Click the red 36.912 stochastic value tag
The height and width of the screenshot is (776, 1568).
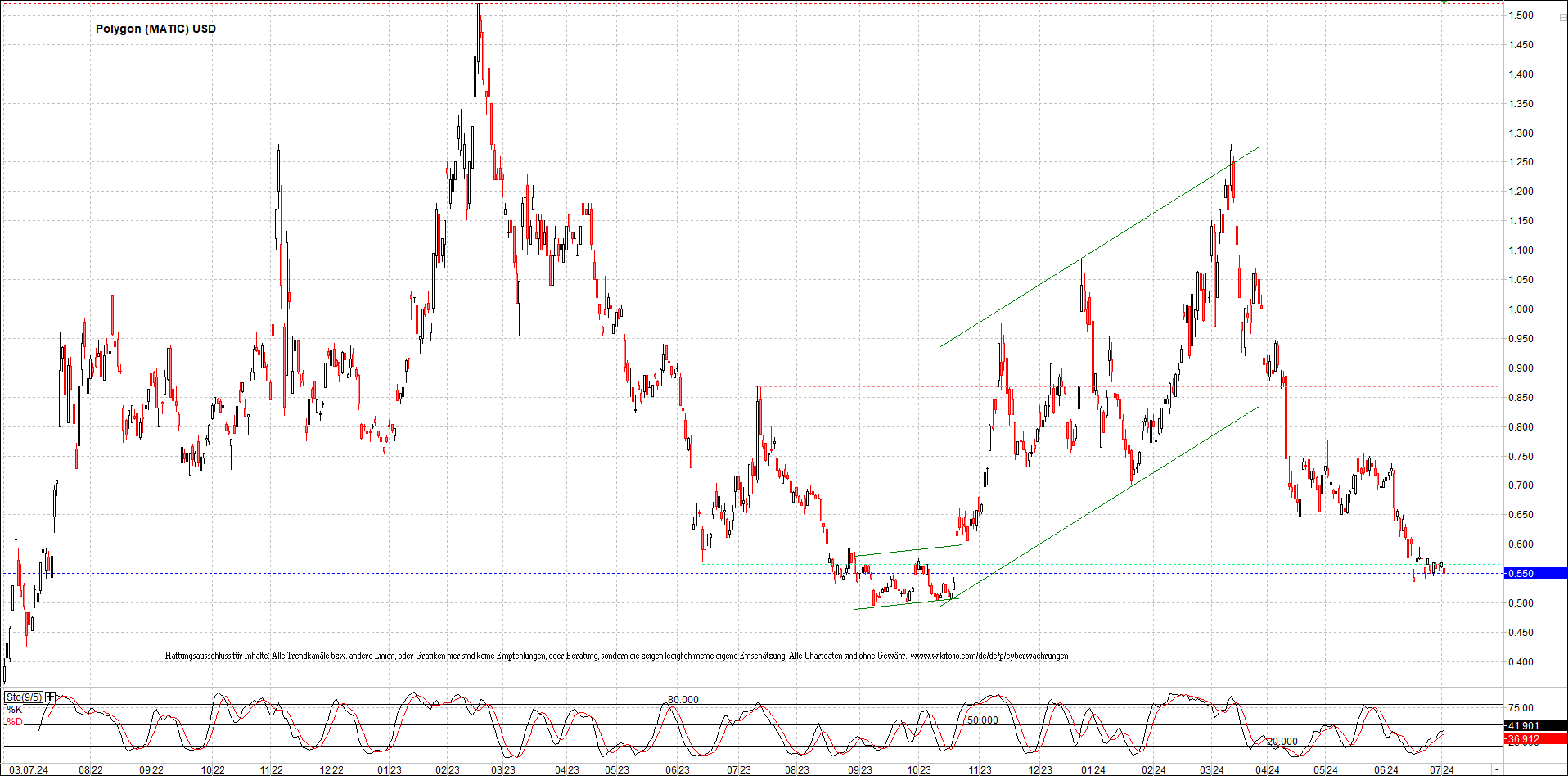click(1535, 739)
